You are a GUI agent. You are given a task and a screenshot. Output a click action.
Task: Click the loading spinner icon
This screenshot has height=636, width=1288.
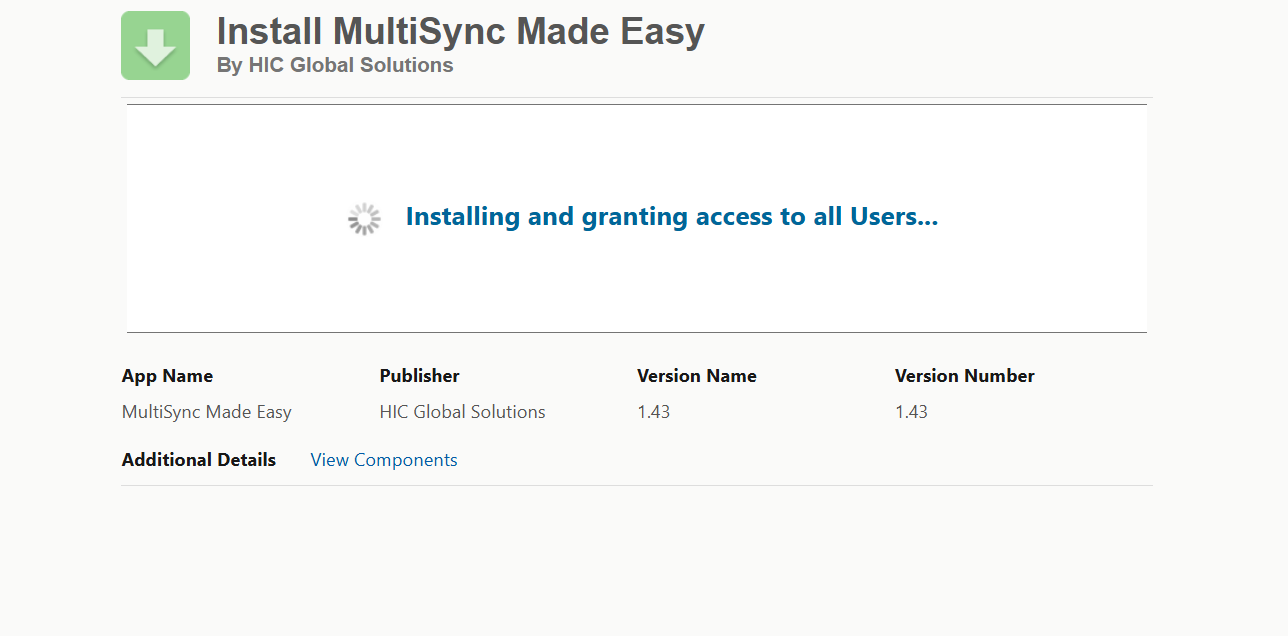click(x=364, y=219)
